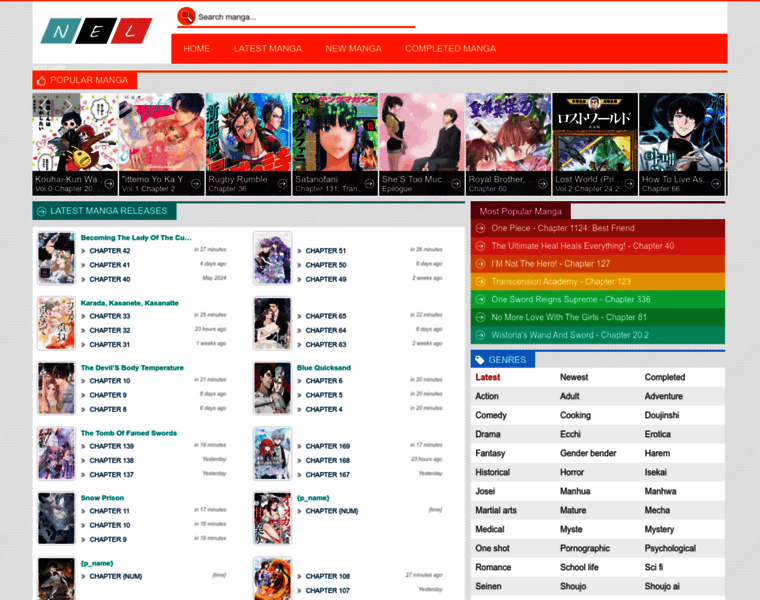Click Blue Quicksand cover thumbnail
Viewport: 760px width, 600px height.
click(x=272, y=389)
